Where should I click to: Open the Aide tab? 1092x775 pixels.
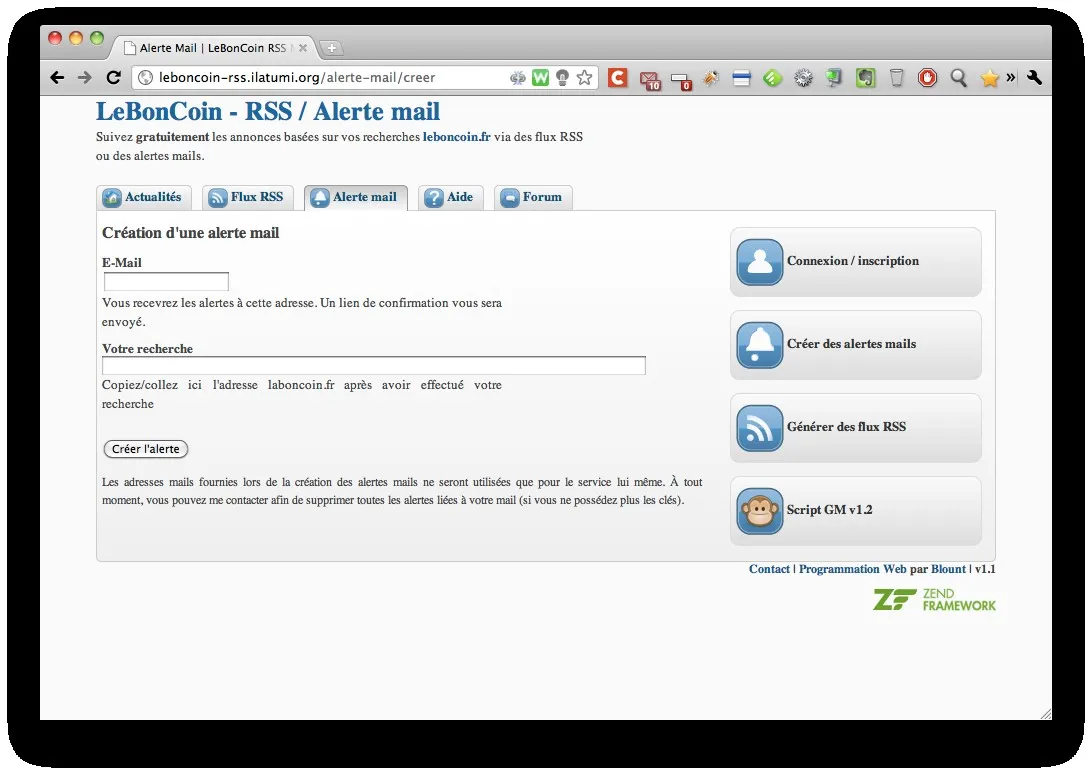pos(451,198)
